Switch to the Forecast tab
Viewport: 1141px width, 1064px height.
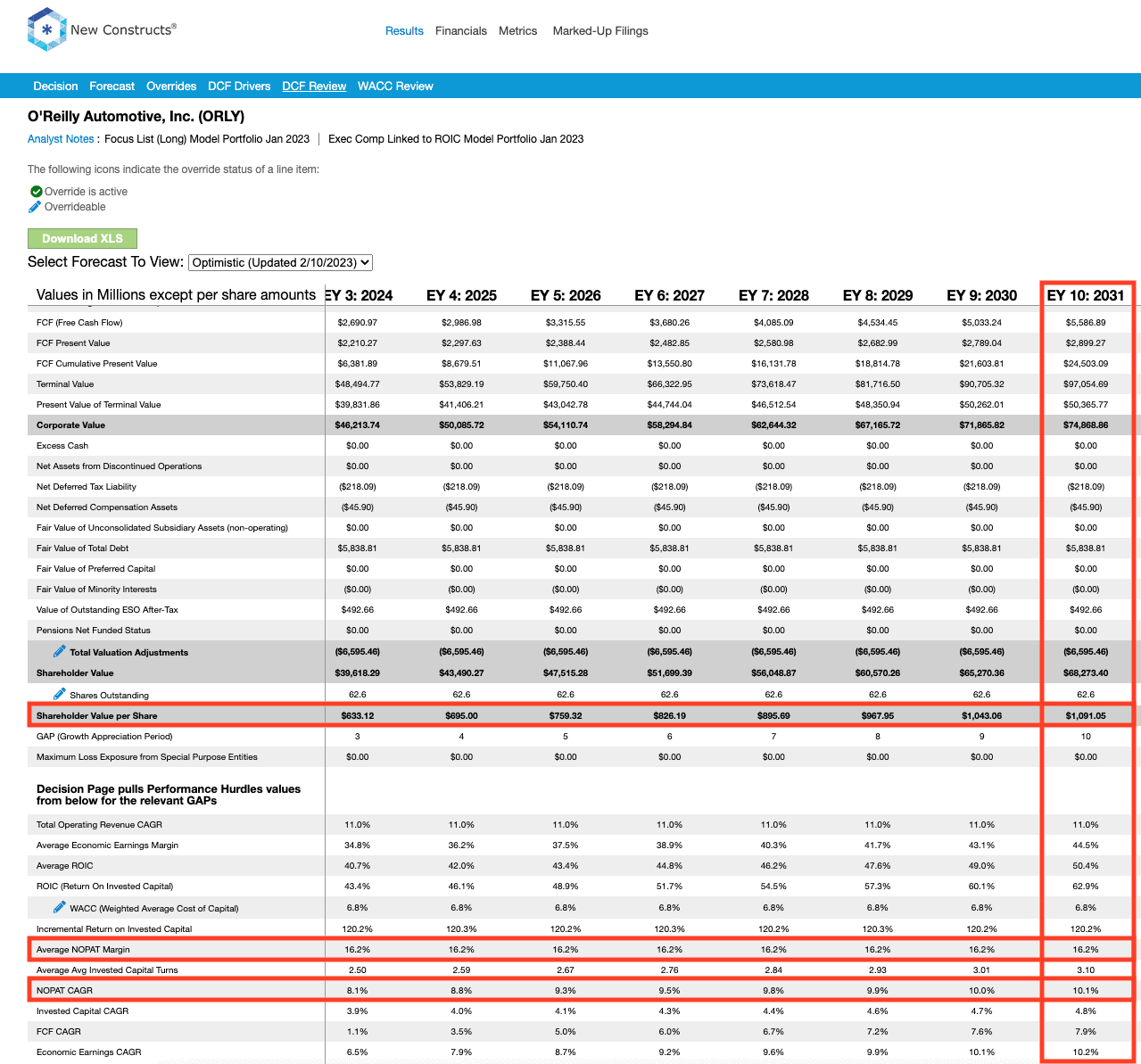coord(112,87)
